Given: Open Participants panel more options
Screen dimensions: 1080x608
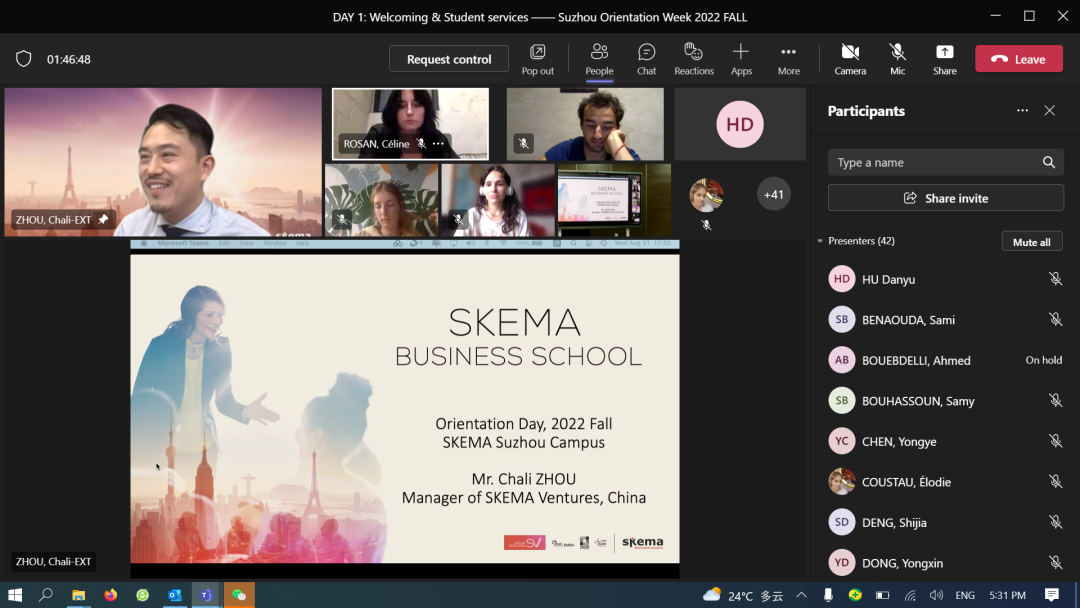Looking at the screenshot, I should pyautogui.click(x=1022, y=111).
